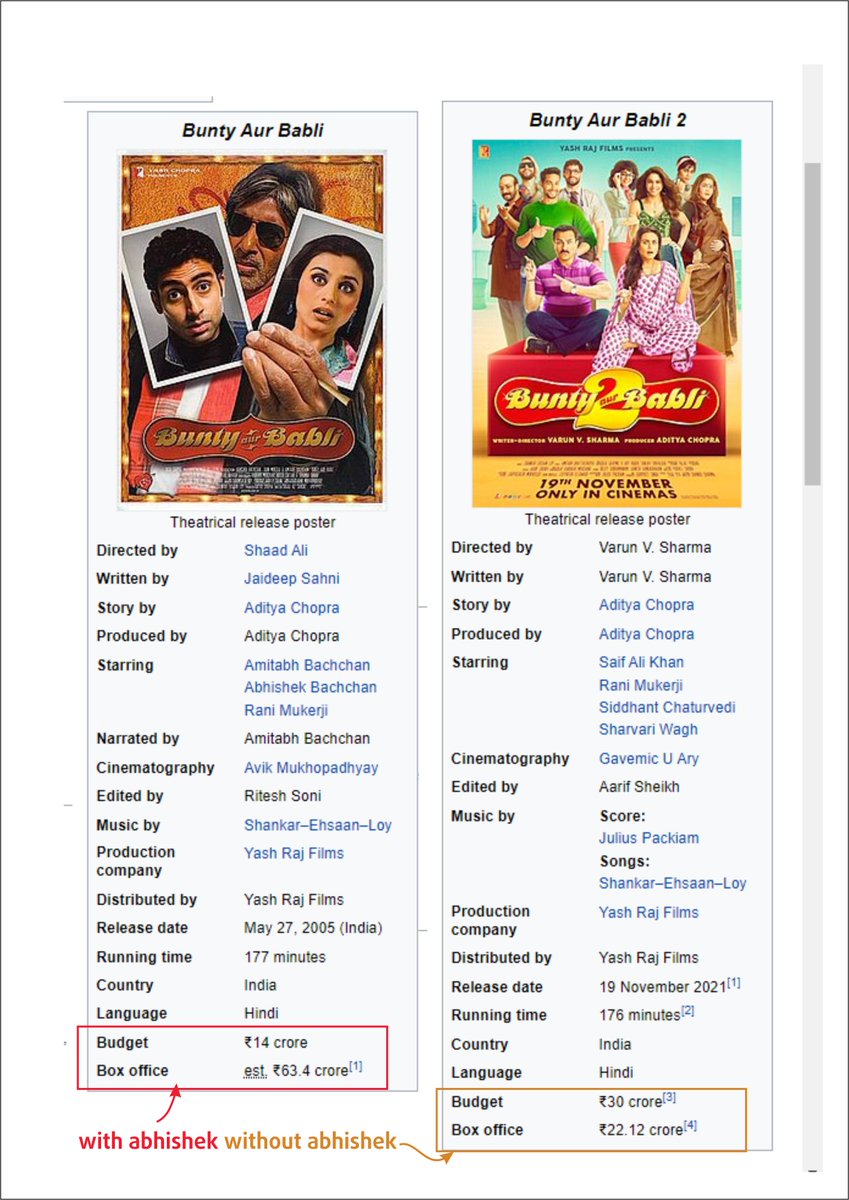Viewport: 849px width, 1200px height.
Task: Click Shankar–Ehsaan–Loy under Songs in sequel infobox
Action: 673,883
